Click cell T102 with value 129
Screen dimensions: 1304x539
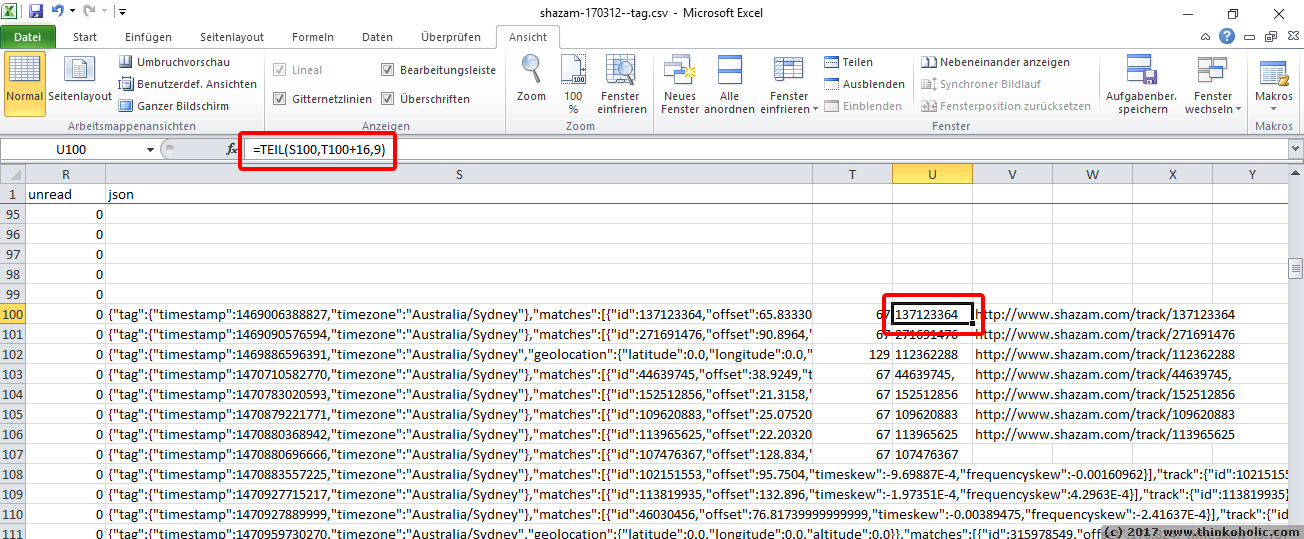click(852, 354)
